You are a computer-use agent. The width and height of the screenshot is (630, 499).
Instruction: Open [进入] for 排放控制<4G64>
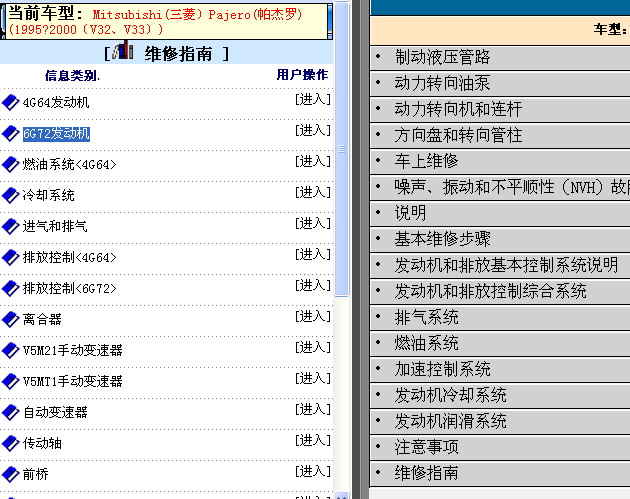pos(313,254)
